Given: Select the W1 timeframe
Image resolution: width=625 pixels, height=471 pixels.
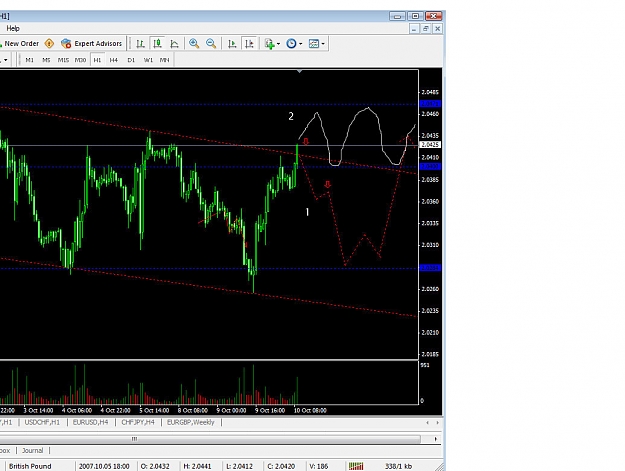Looking at the screenshot, I should tap(148, 60).
